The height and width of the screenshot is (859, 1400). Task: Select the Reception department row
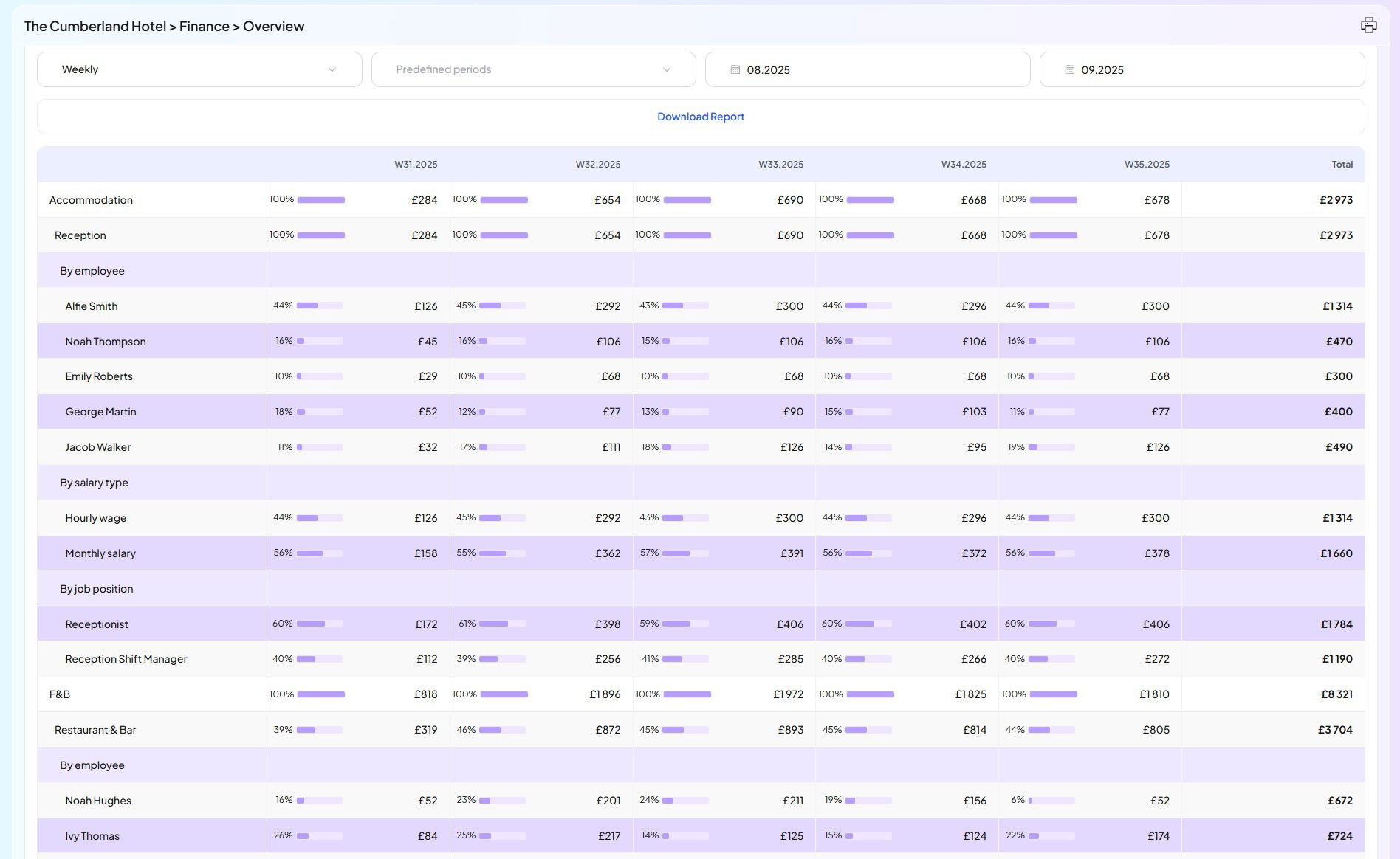pyautogui.click(x=80, y=235)
